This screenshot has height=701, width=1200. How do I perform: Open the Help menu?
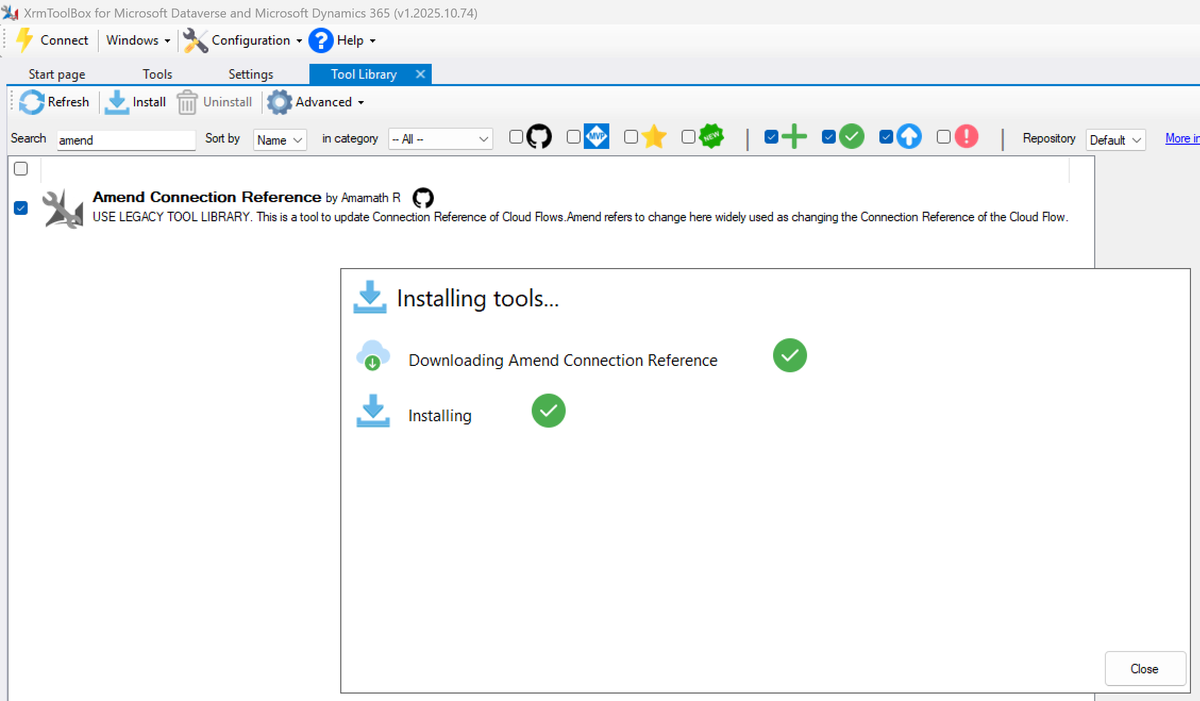click(x=343, y=40)
